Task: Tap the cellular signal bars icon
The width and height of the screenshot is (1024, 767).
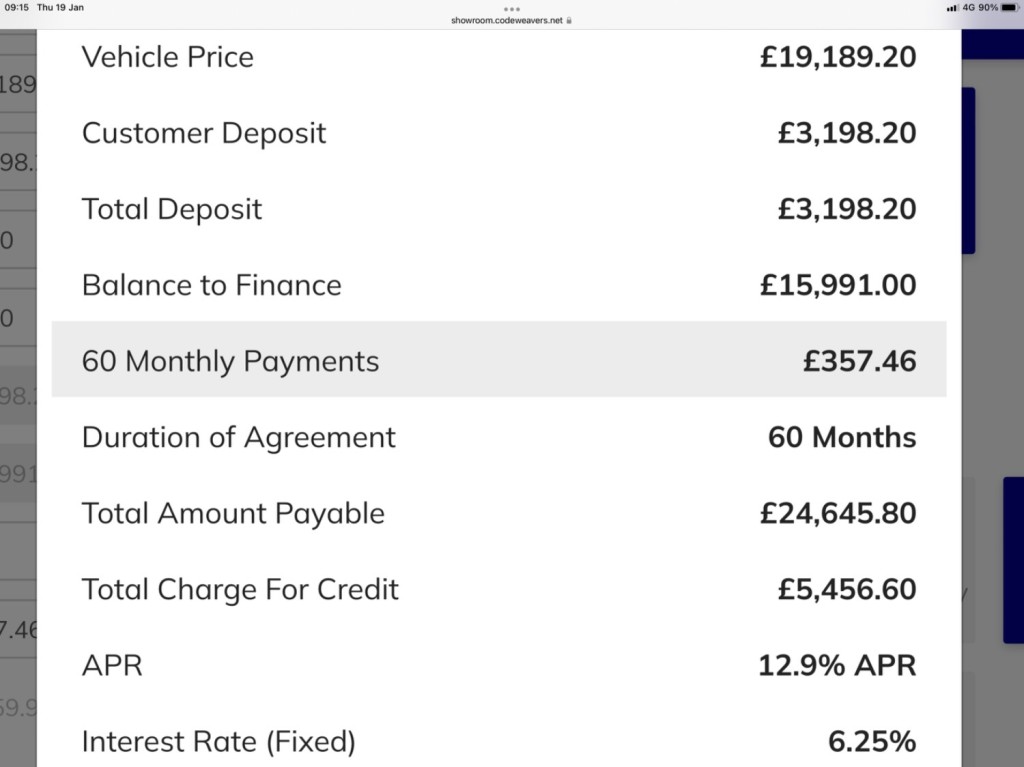Action: [953, 8]
